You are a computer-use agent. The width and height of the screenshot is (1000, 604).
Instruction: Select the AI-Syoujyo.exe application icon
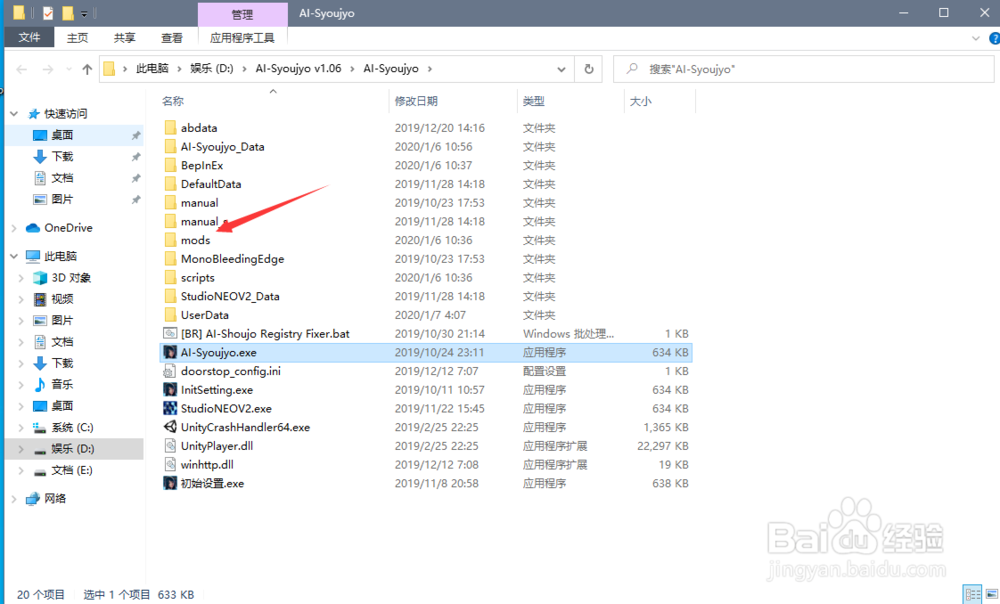[x=170, y=352]
